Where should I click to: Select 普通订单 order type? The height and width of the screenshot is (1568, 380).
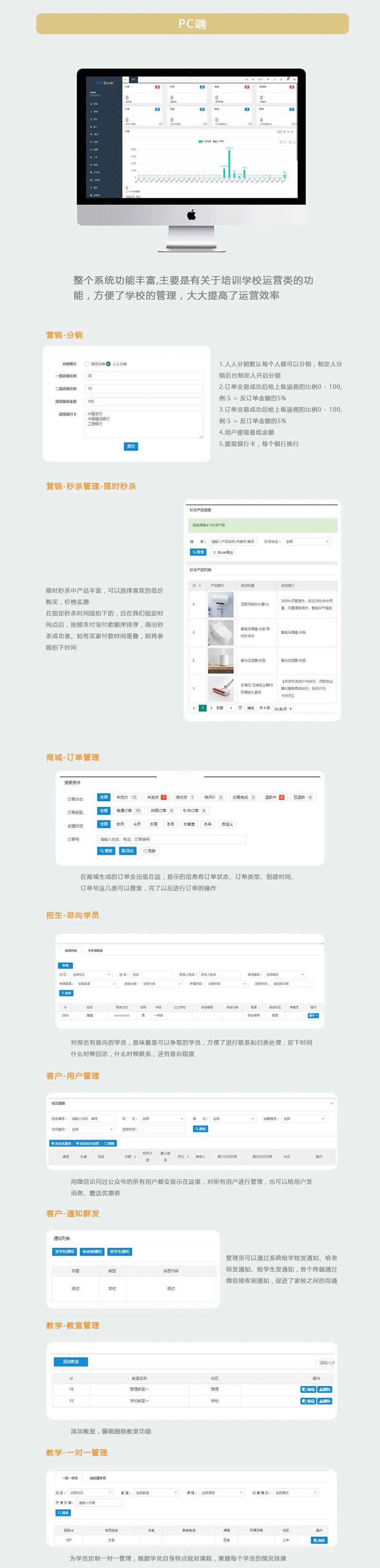pos(129,811)
